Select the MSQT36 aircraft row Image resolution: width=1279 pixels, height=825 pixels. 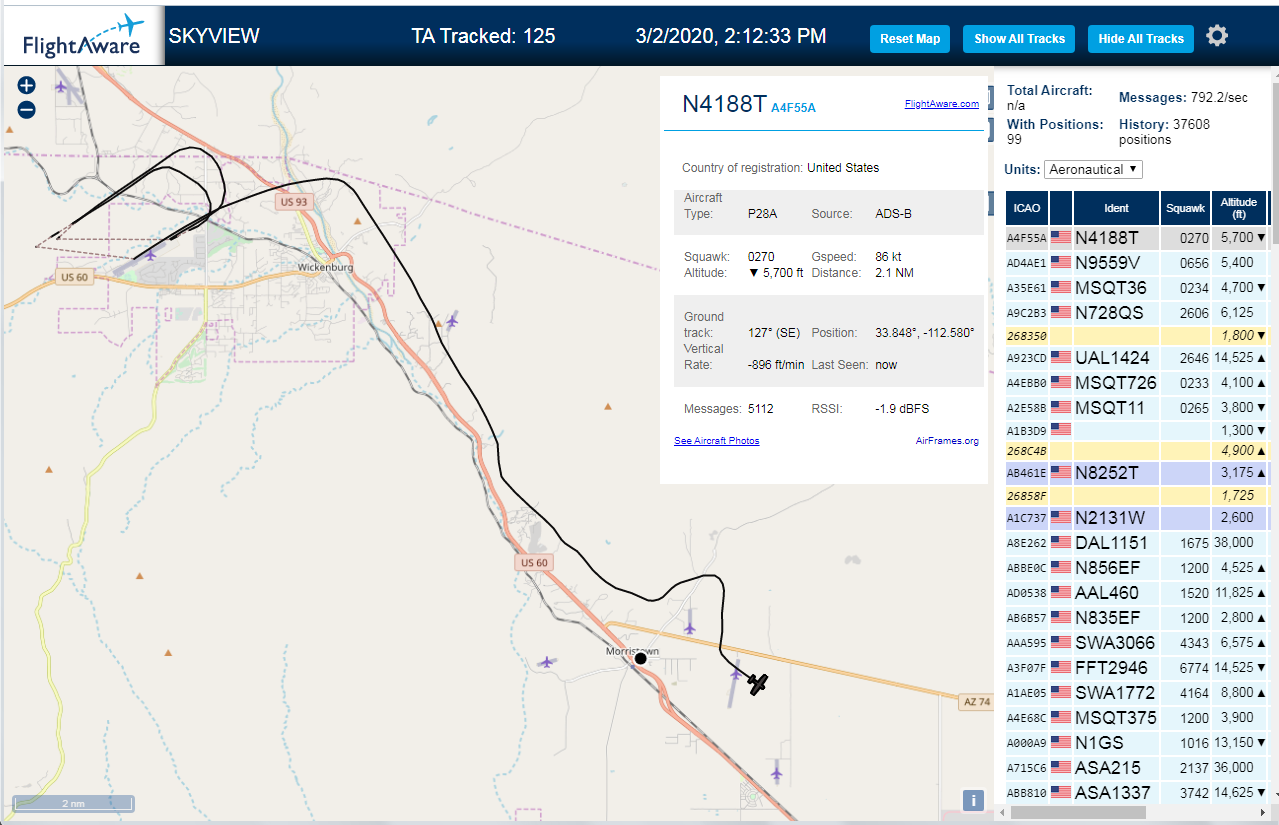coord(1137,288)
